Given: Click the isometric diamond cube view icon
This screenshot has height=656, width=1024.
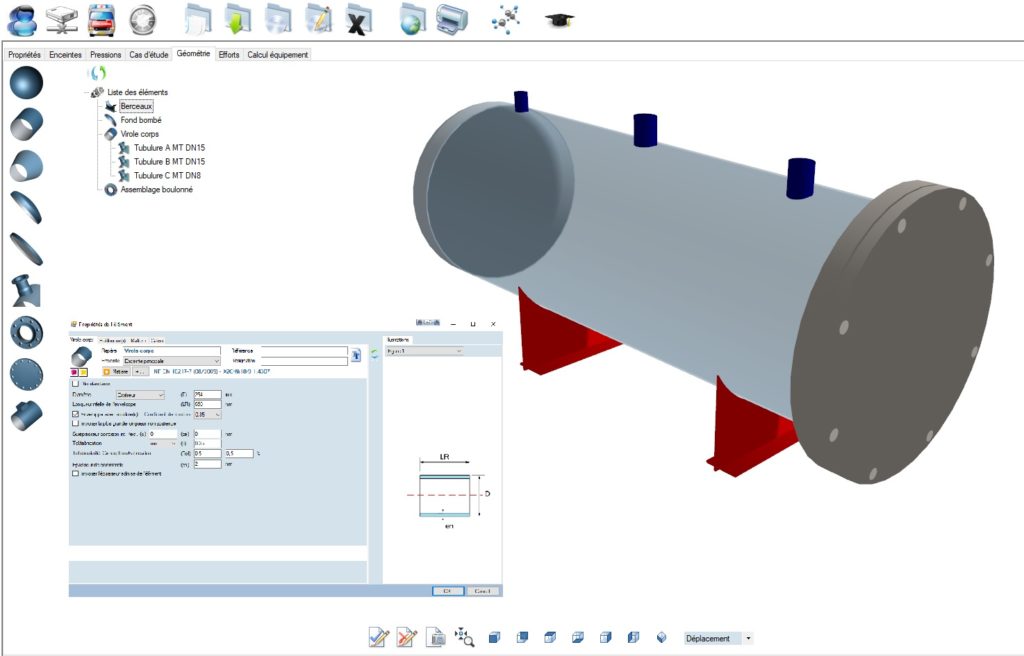Looking at the screenshot, I should pyautogui.click(x=662, y=637).
